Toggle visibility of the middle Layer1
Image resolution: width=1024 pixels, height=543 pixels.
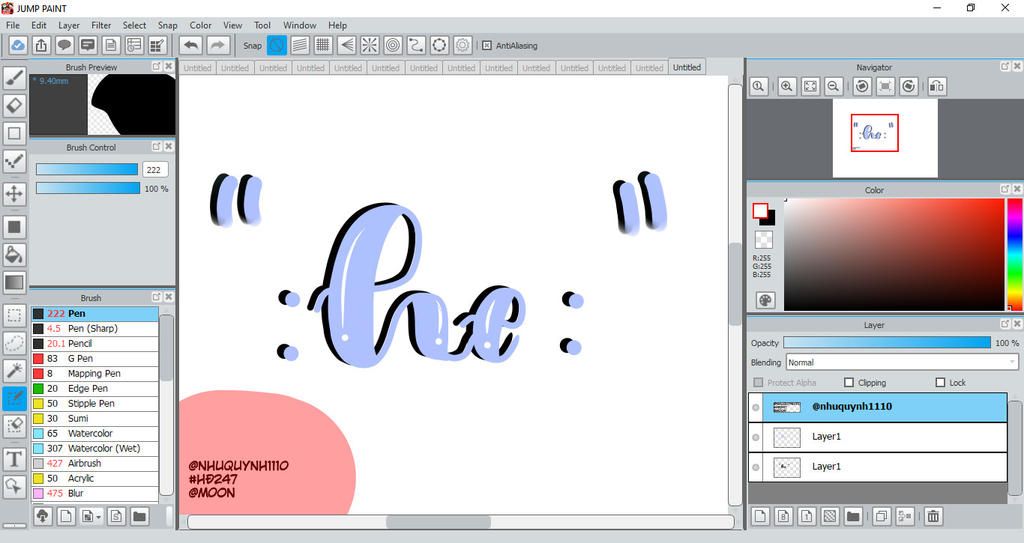[756, 437]
